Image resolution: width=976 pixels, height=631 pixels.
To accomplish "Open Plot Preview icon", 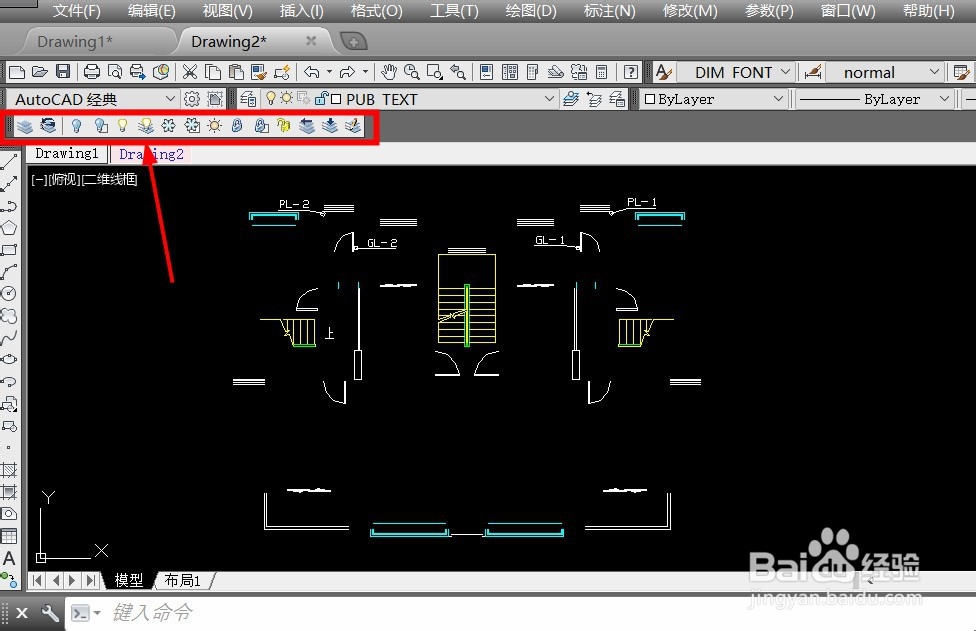I will point(115,72).
